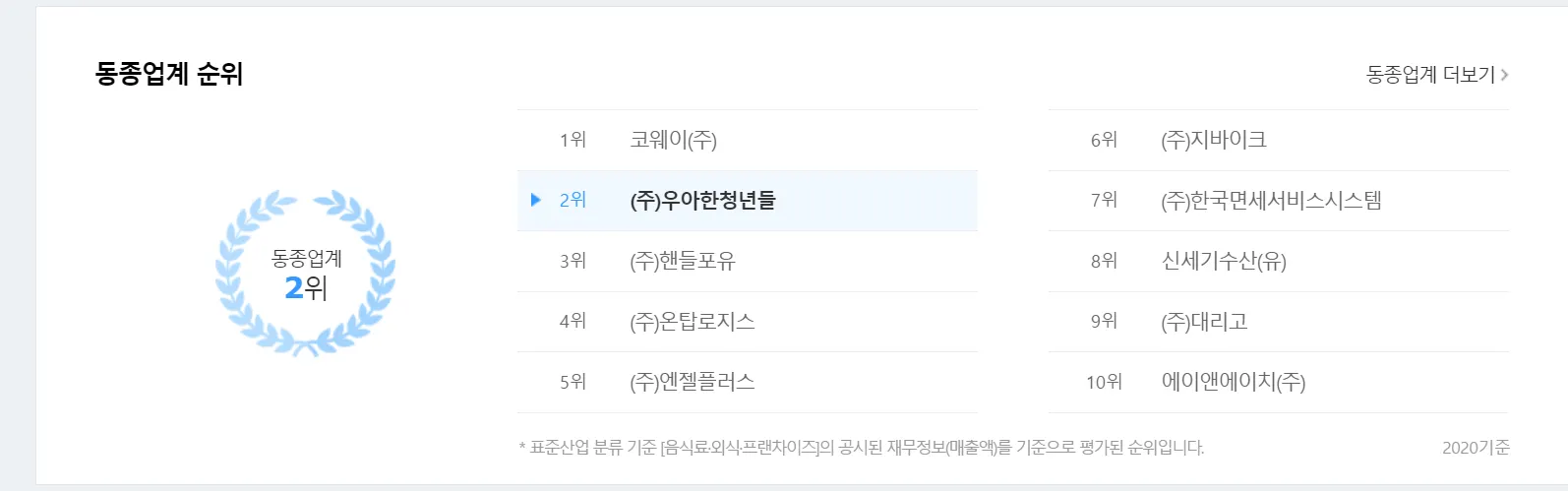1568x491 pixels.
Task: Click the 표준산업 분류 기준 footnote text
Action: coord(861,448)
